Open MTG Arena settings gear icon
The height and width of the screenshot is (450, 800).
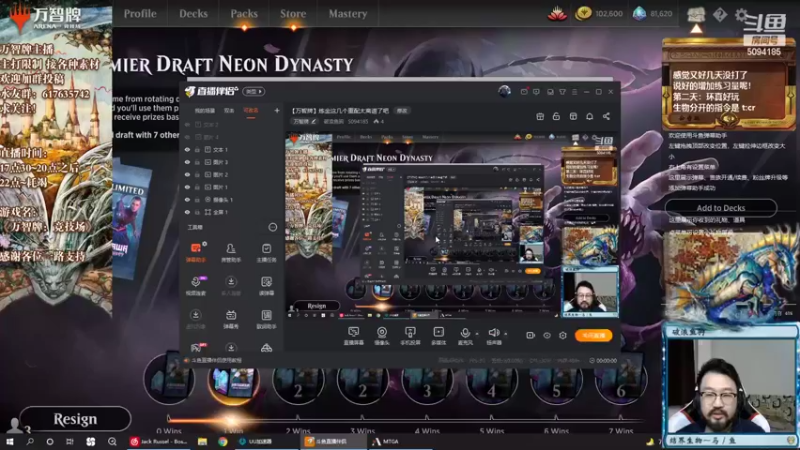pos(741,15)
